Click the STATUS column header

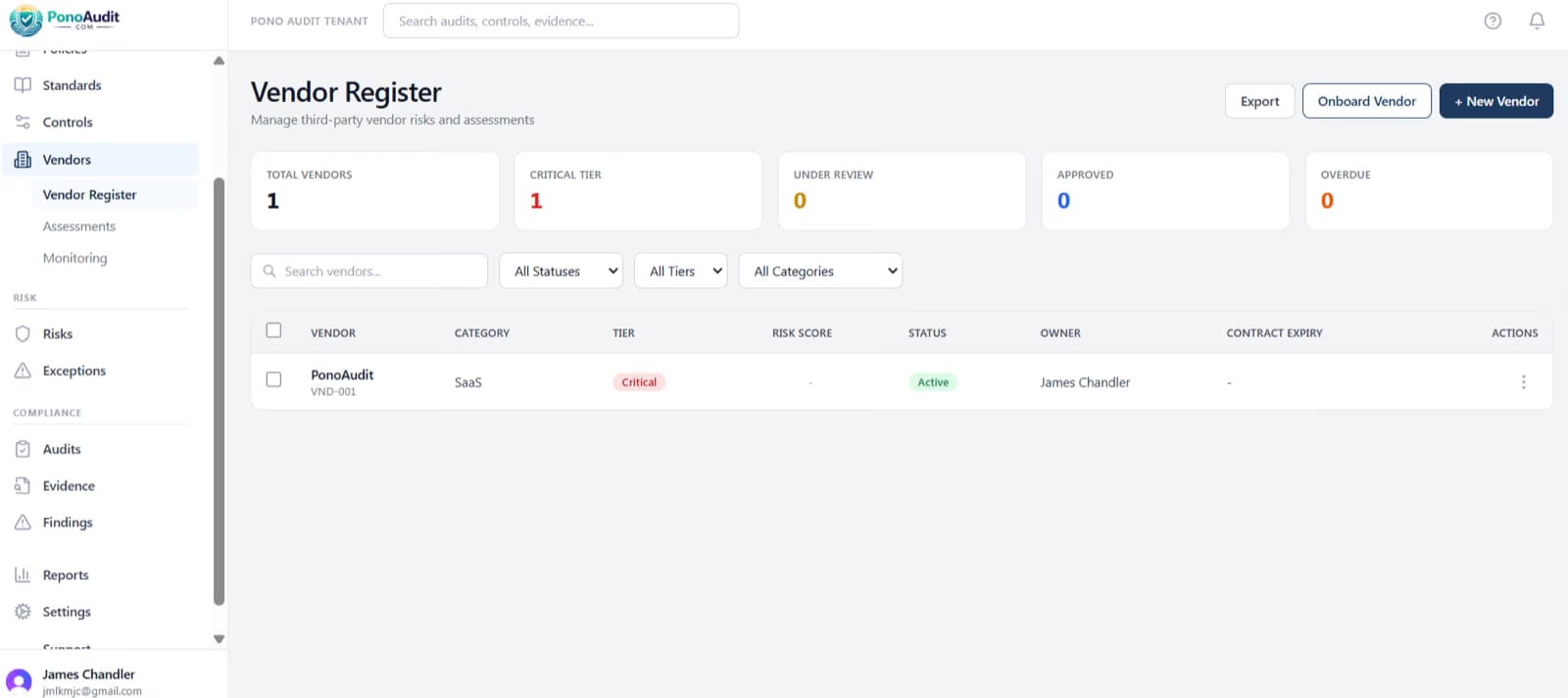927,333
